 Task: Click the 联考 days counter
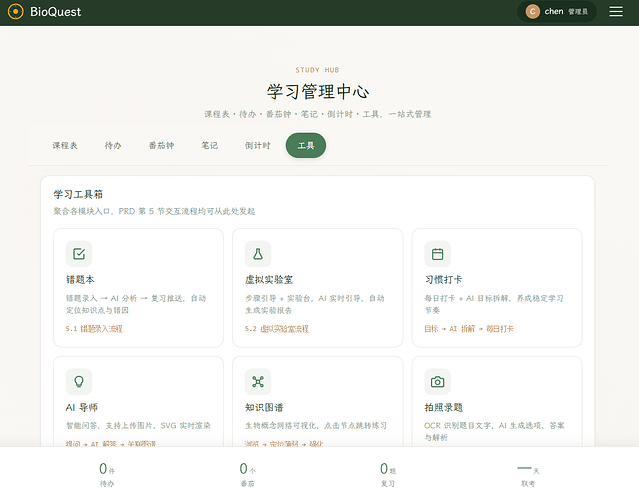[x=528, y=474]
